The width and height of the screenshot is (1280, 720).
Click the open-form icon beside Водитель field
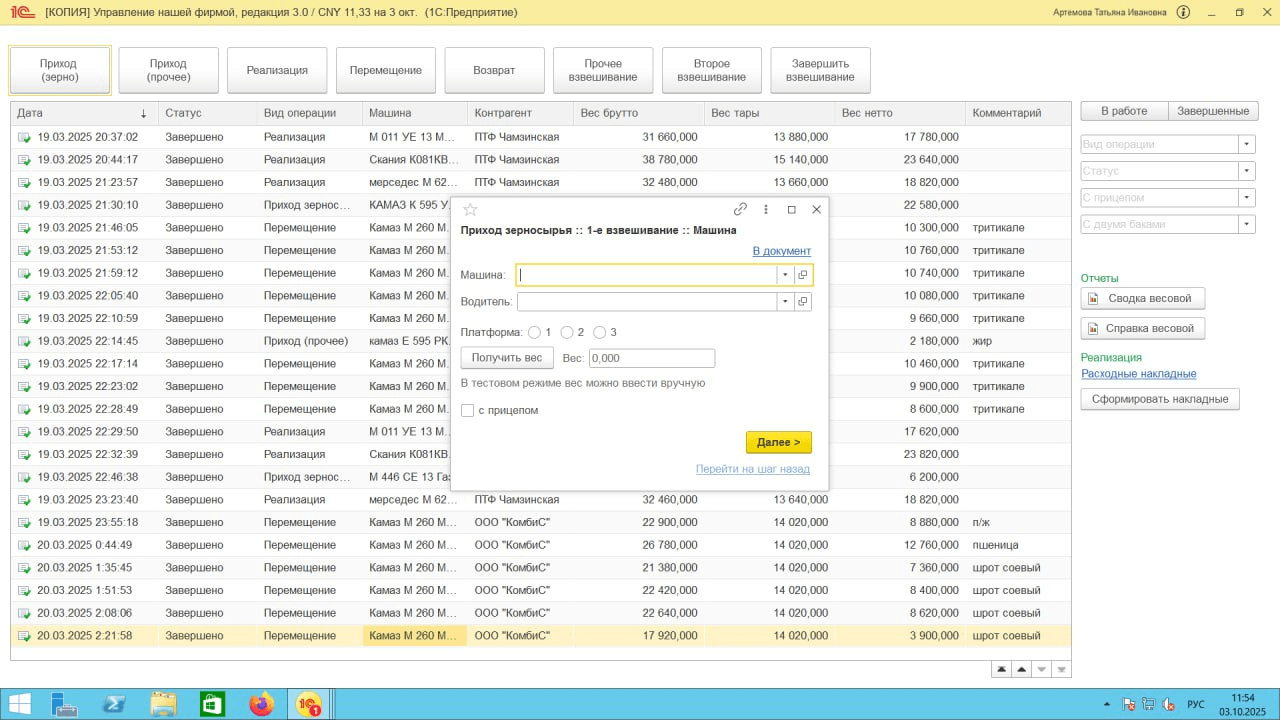(x=803, y=302)
